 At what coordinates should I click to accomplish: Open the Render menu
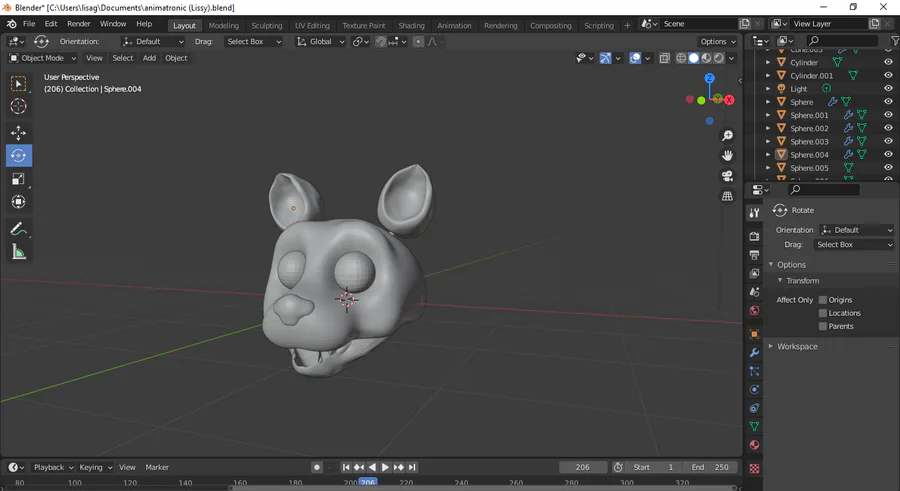(x=79, y=24)
